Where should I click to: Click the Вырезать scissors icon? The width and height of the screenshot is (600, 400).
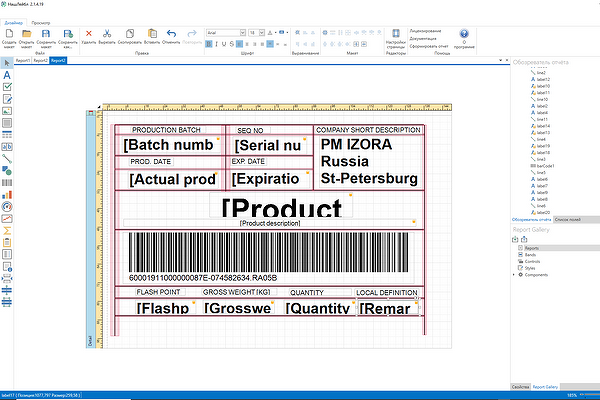[x=108, y=35]
